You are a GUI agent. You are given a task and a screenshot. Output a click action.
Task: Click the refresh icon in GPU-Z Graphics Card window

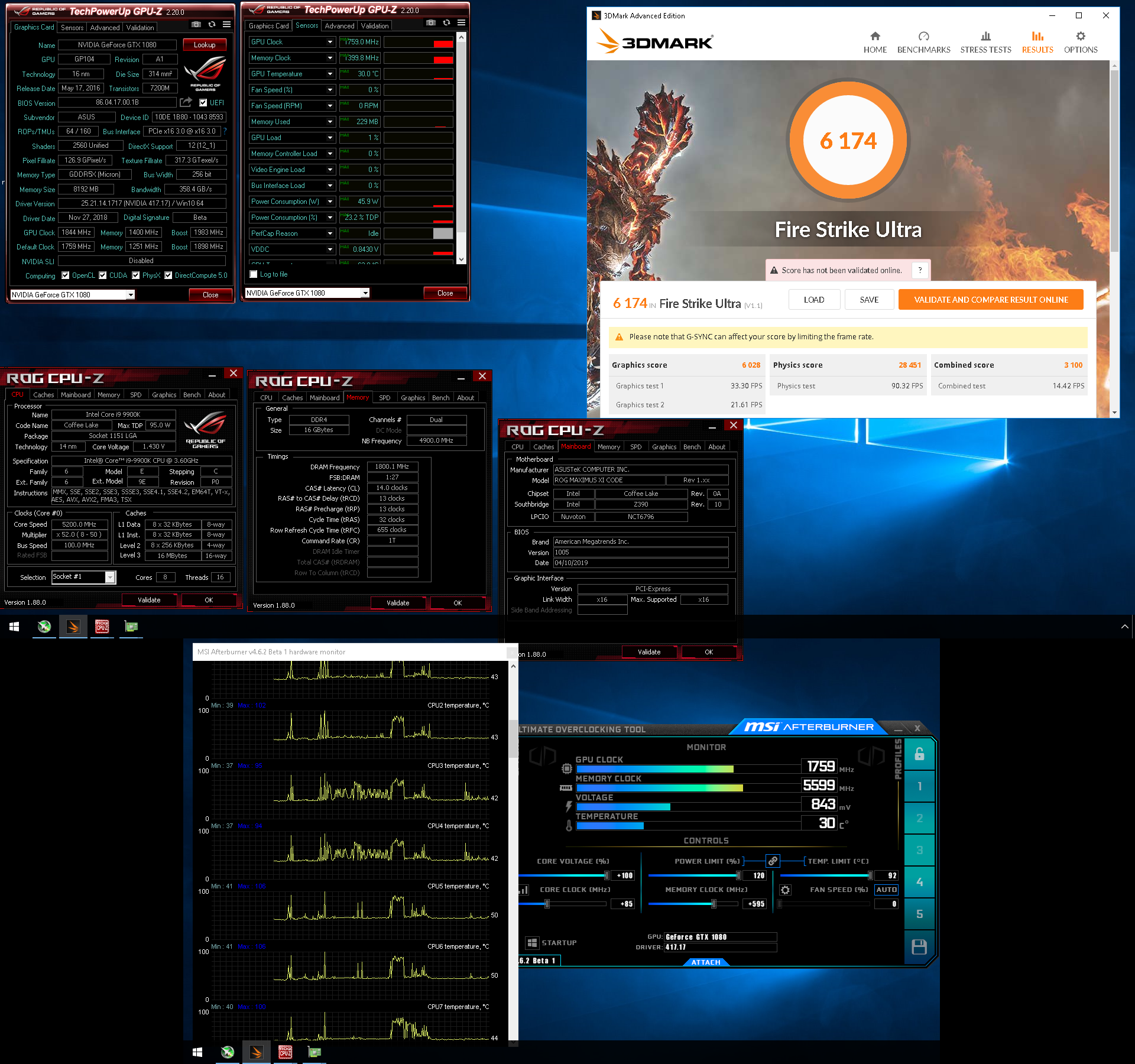(212, 25)
